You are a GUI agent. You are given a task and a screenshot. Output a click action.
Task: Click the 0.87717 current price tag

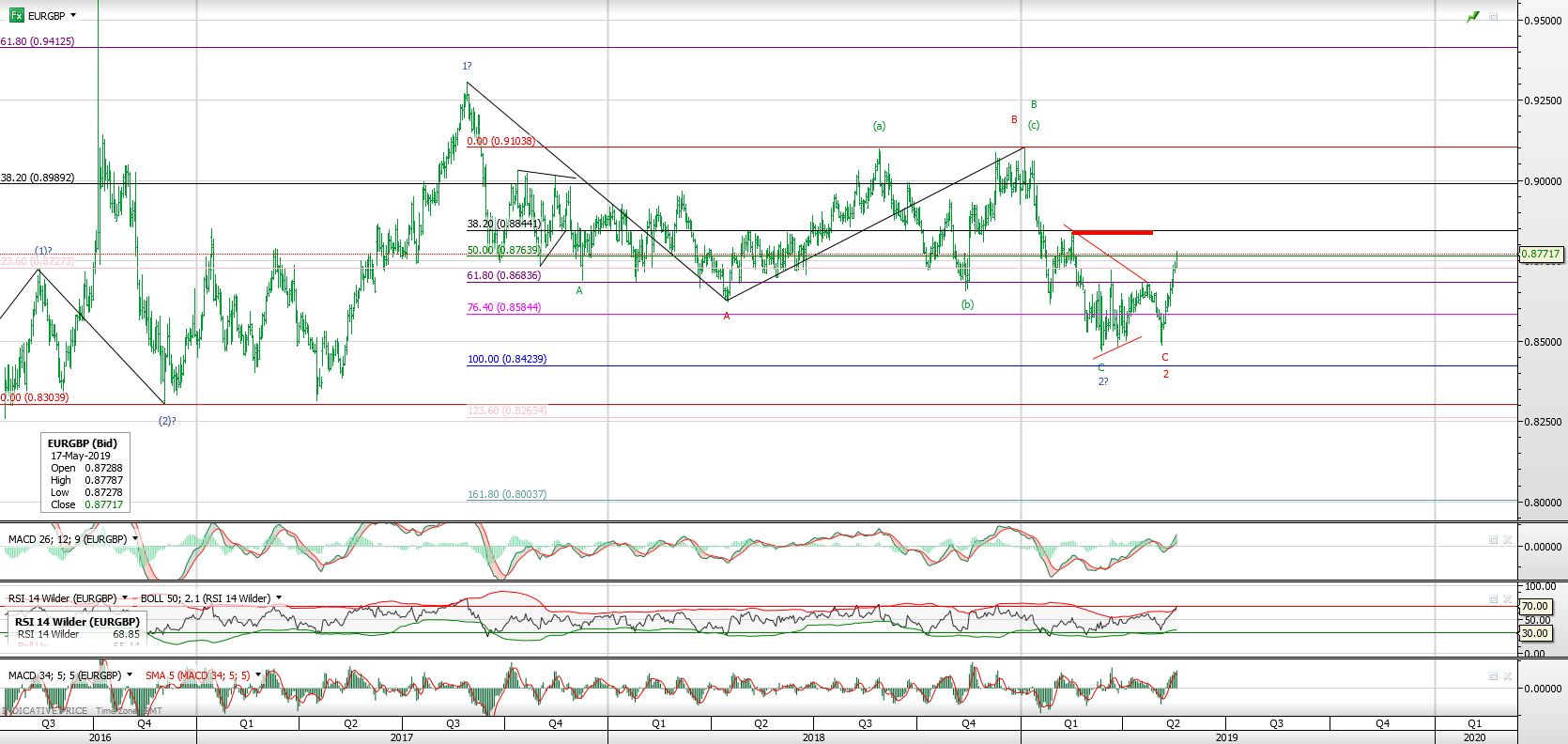pyautogui.click(x=1541, y=254)
